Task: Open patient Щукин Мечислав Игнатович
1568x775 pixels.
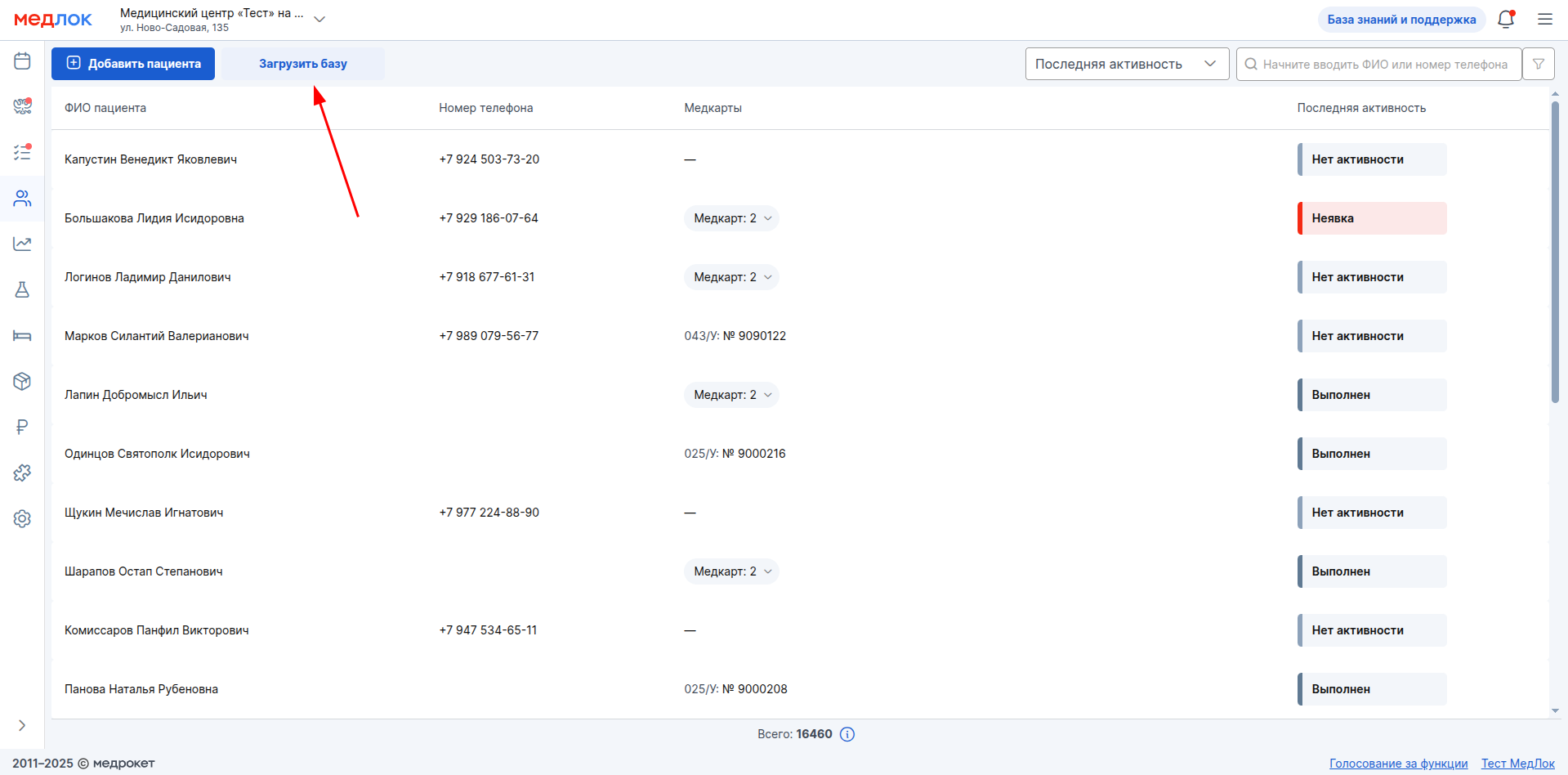Action: [x=144, y=513]
